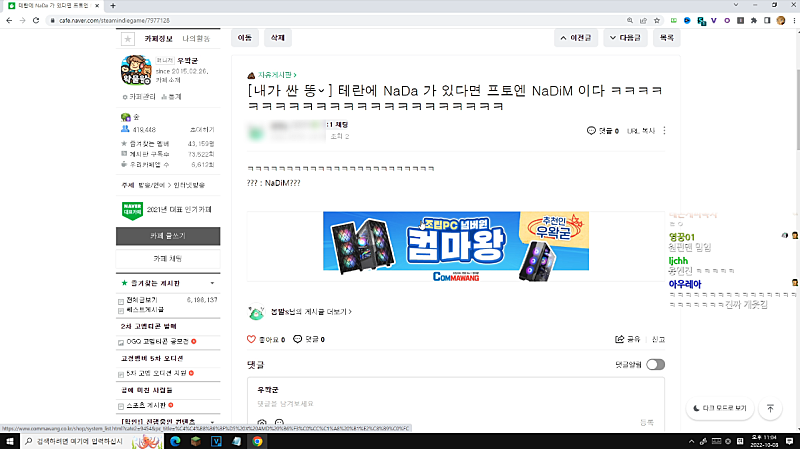800x449 pixels.
Task: Open 베스트게시글 board in sidebar
Action: 145,310
